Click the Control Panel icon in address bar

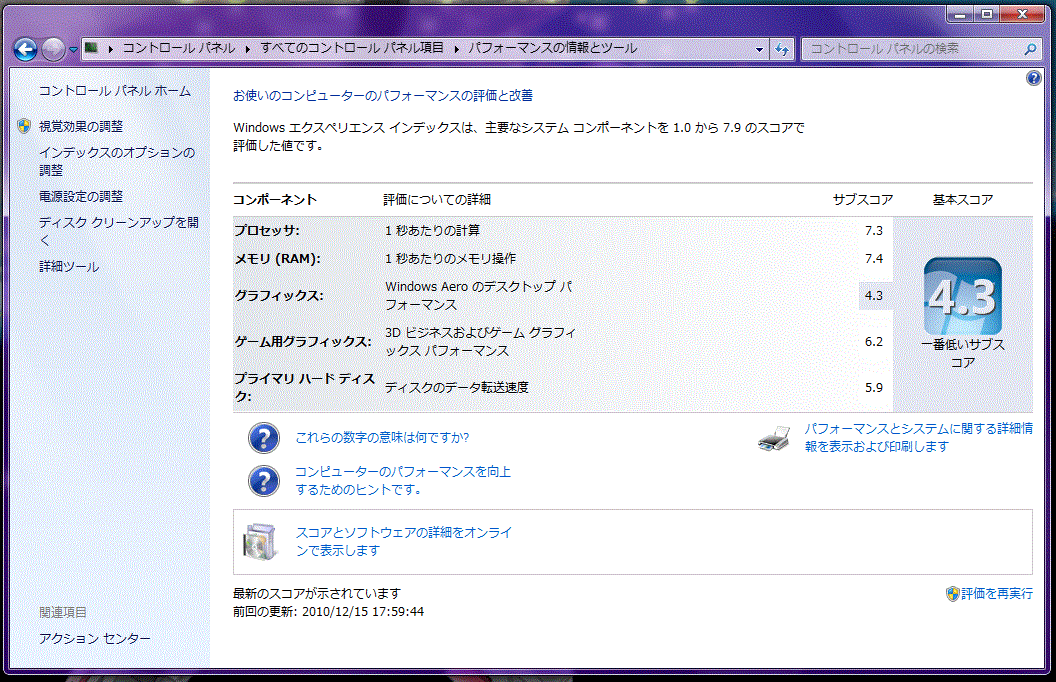91,48
